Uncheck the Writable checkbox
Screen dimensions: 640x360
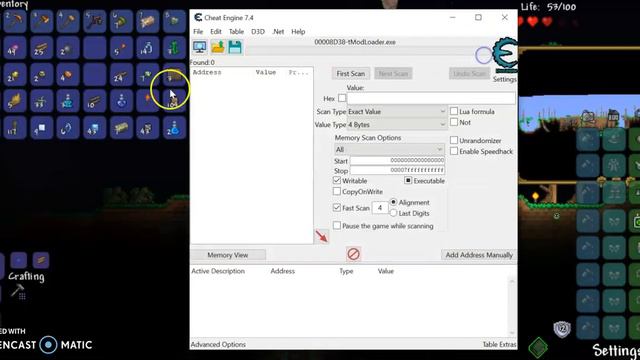337,180
